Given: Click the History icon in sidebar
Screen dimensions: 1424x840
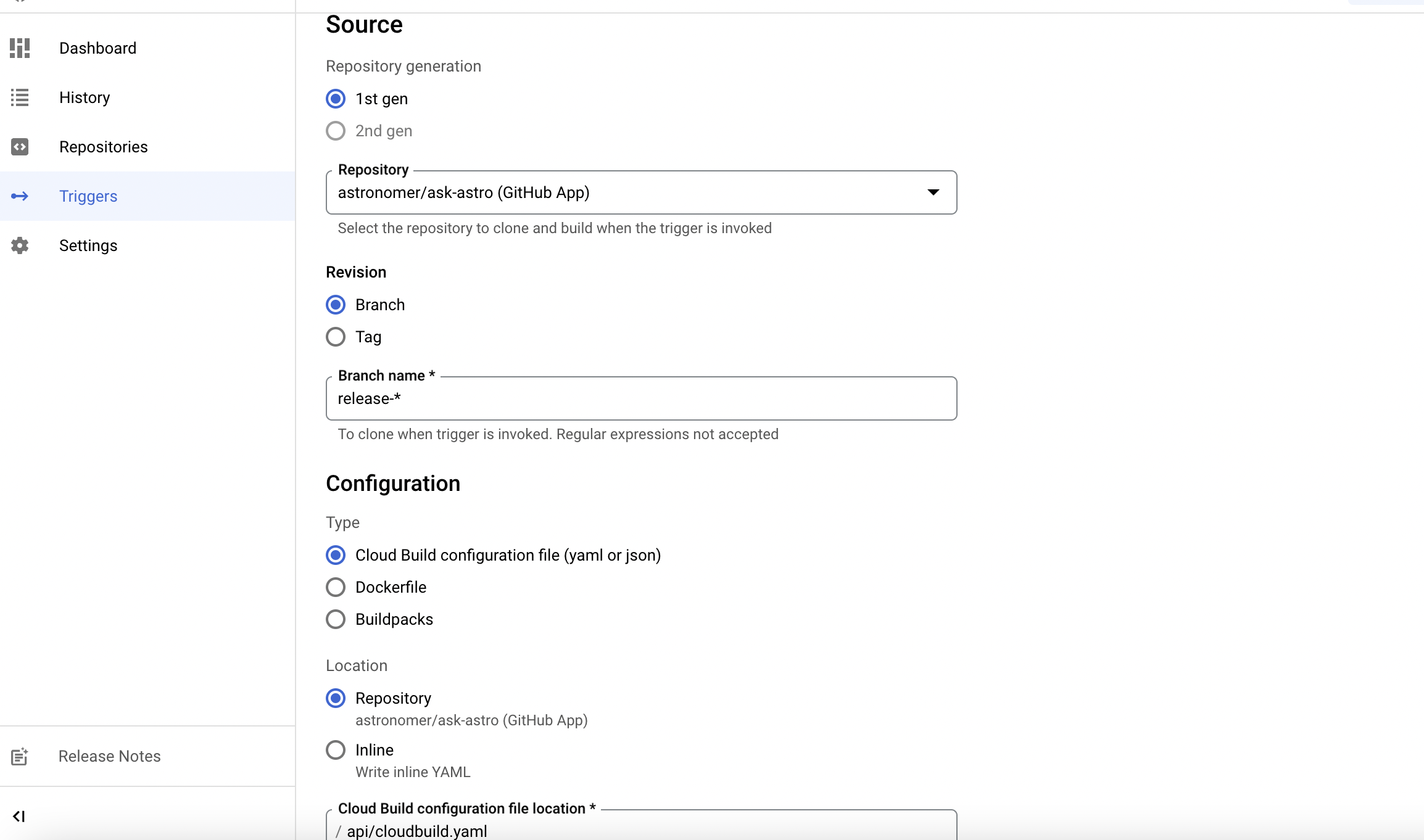Looking at the screenshot, I should (20, 97).
